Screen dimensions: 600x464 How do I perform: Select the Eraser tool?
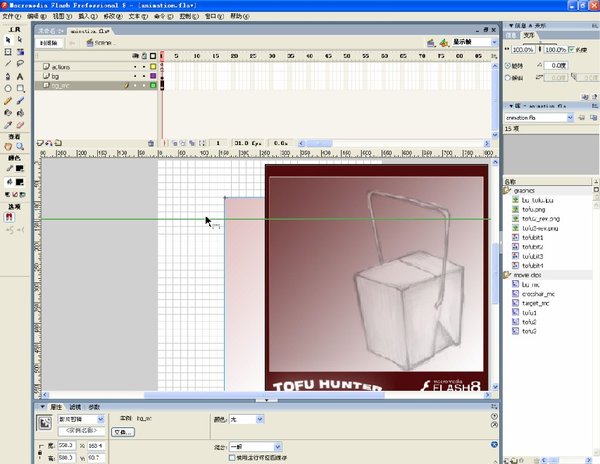[20, 124]
